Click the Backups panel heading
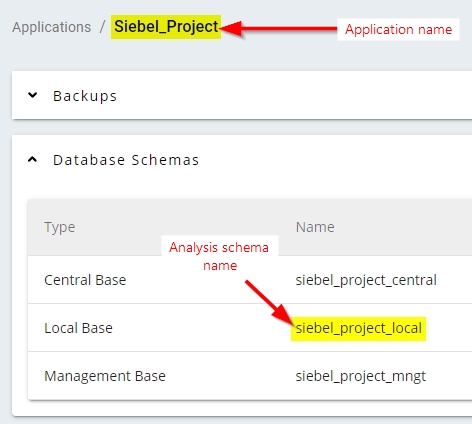Screen dimensions: 472x424 [x=85, y=96]
